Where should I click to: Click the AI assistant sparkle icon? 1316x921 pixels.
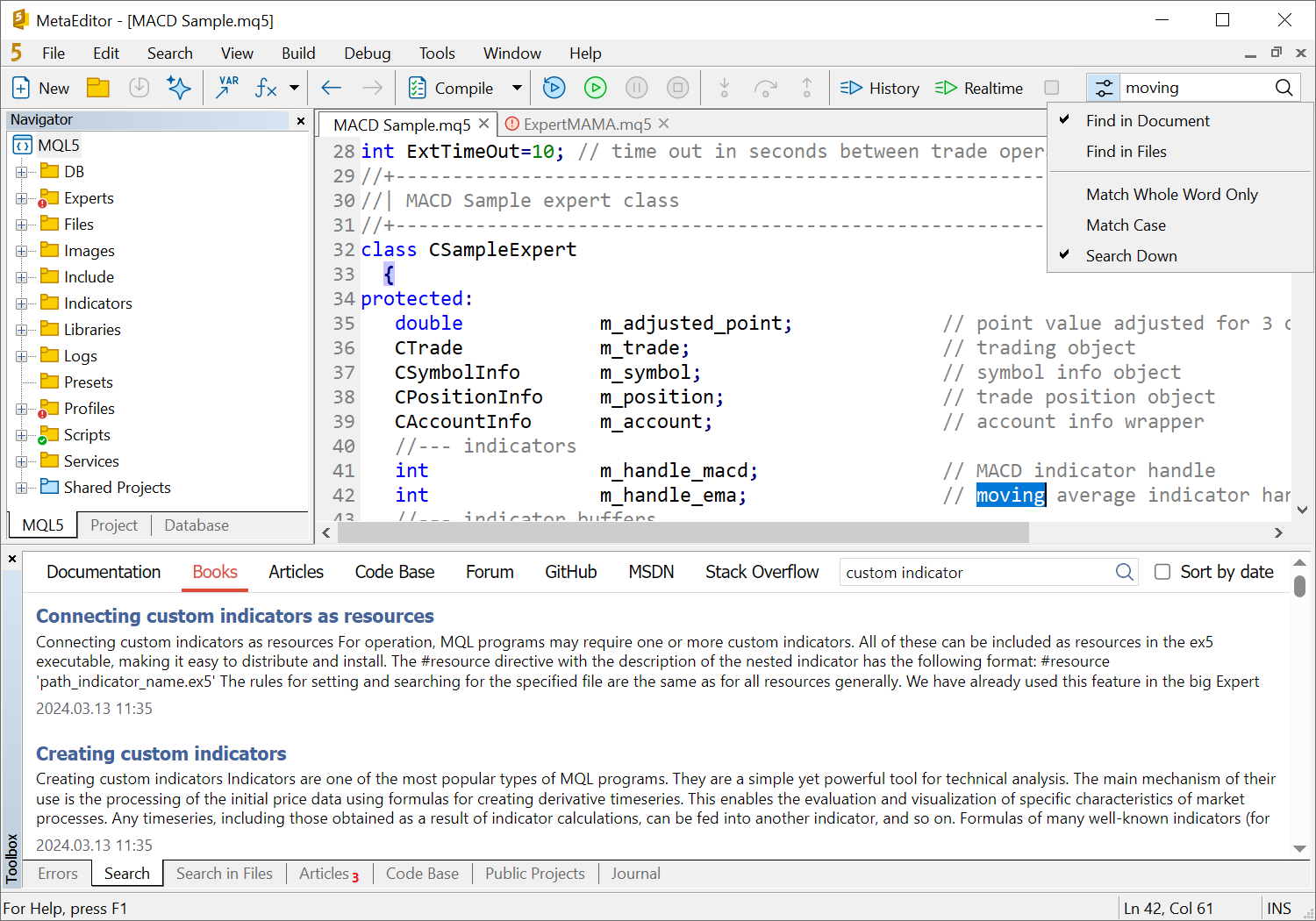[179, 88]
